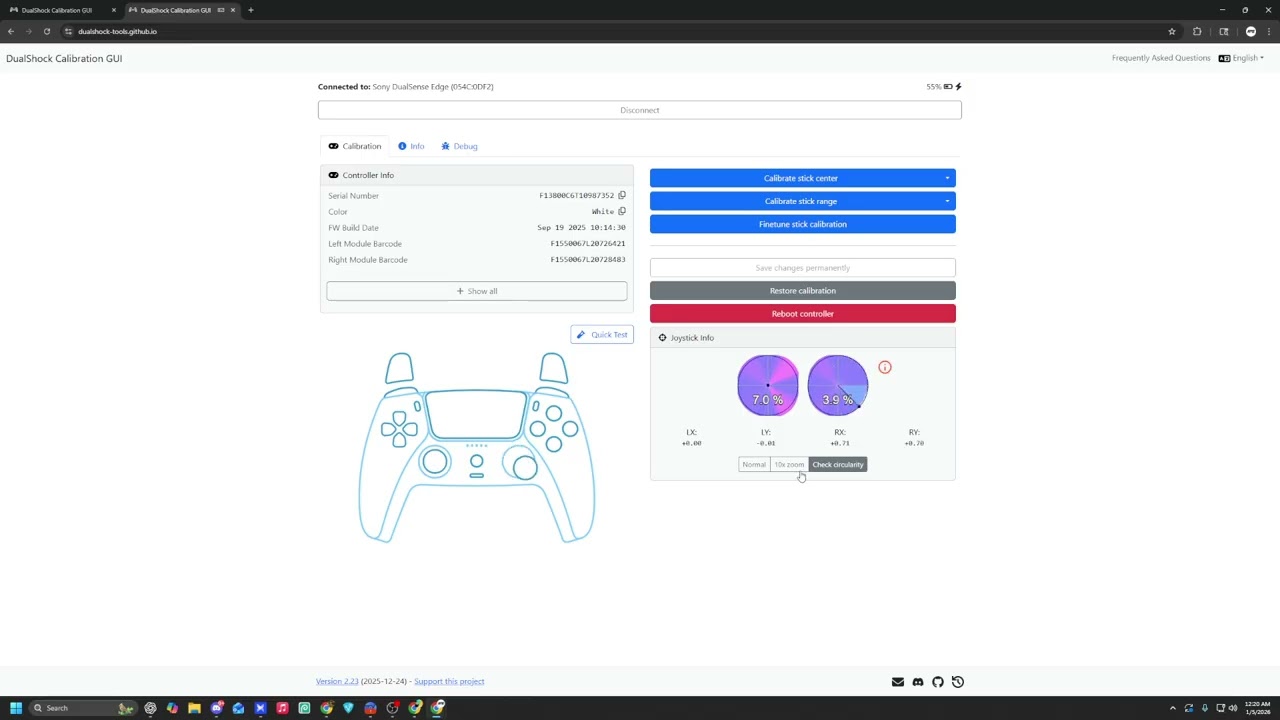Image resolution: width=1280 pixels, height=720 pixels.
Task: Open the browser extensions puzzle icon
Action: (x=1197, y=31)
